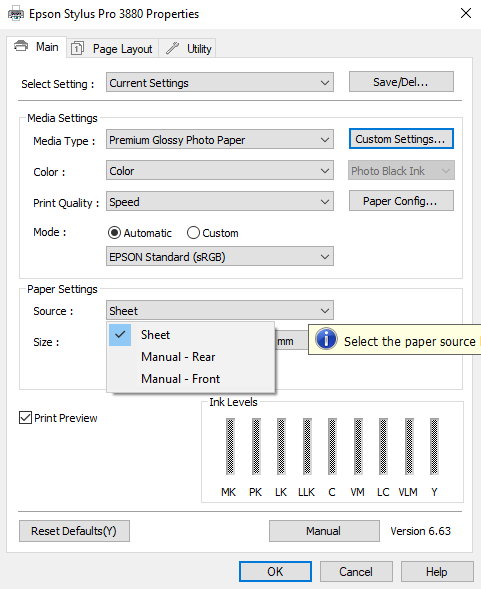Click the LC ink level bar
481x589 pixels.
383,446
